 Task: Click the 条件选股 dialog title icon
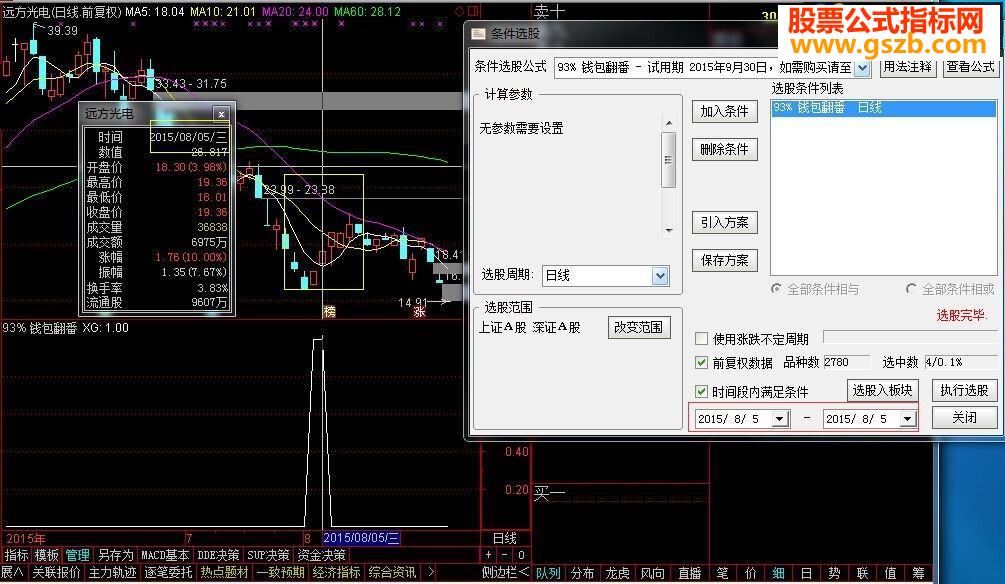tap(478, 33)
